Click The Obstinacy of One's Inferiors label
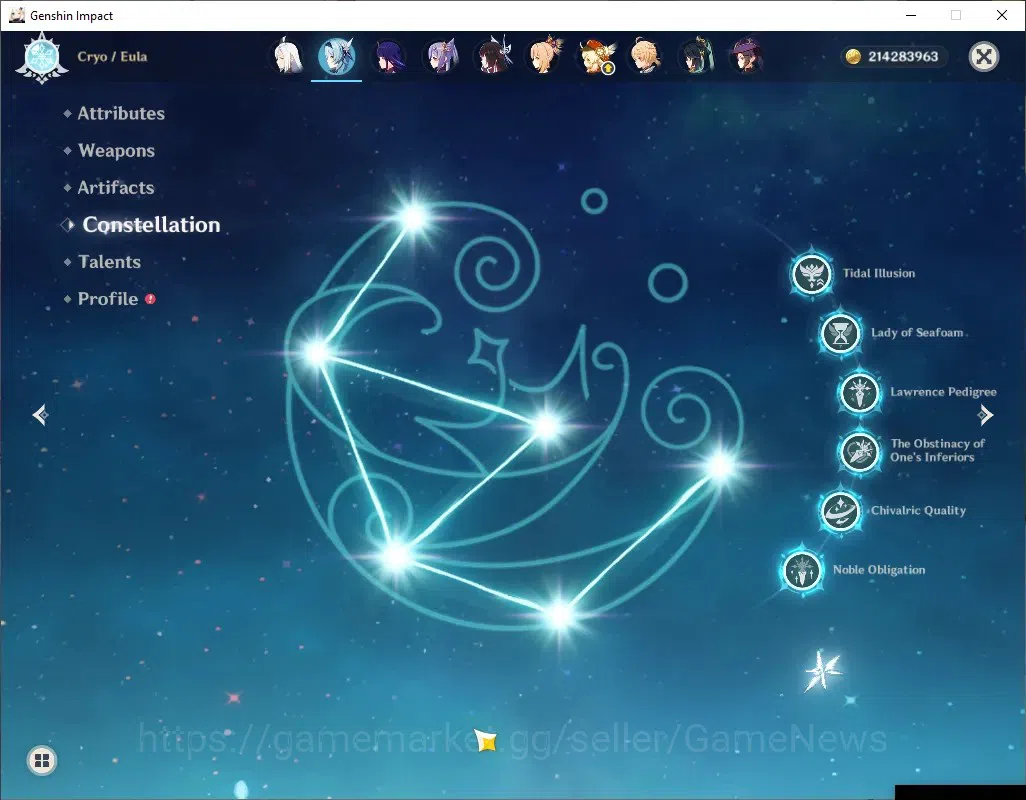The image size is (1026, 800). pos(936,450)
